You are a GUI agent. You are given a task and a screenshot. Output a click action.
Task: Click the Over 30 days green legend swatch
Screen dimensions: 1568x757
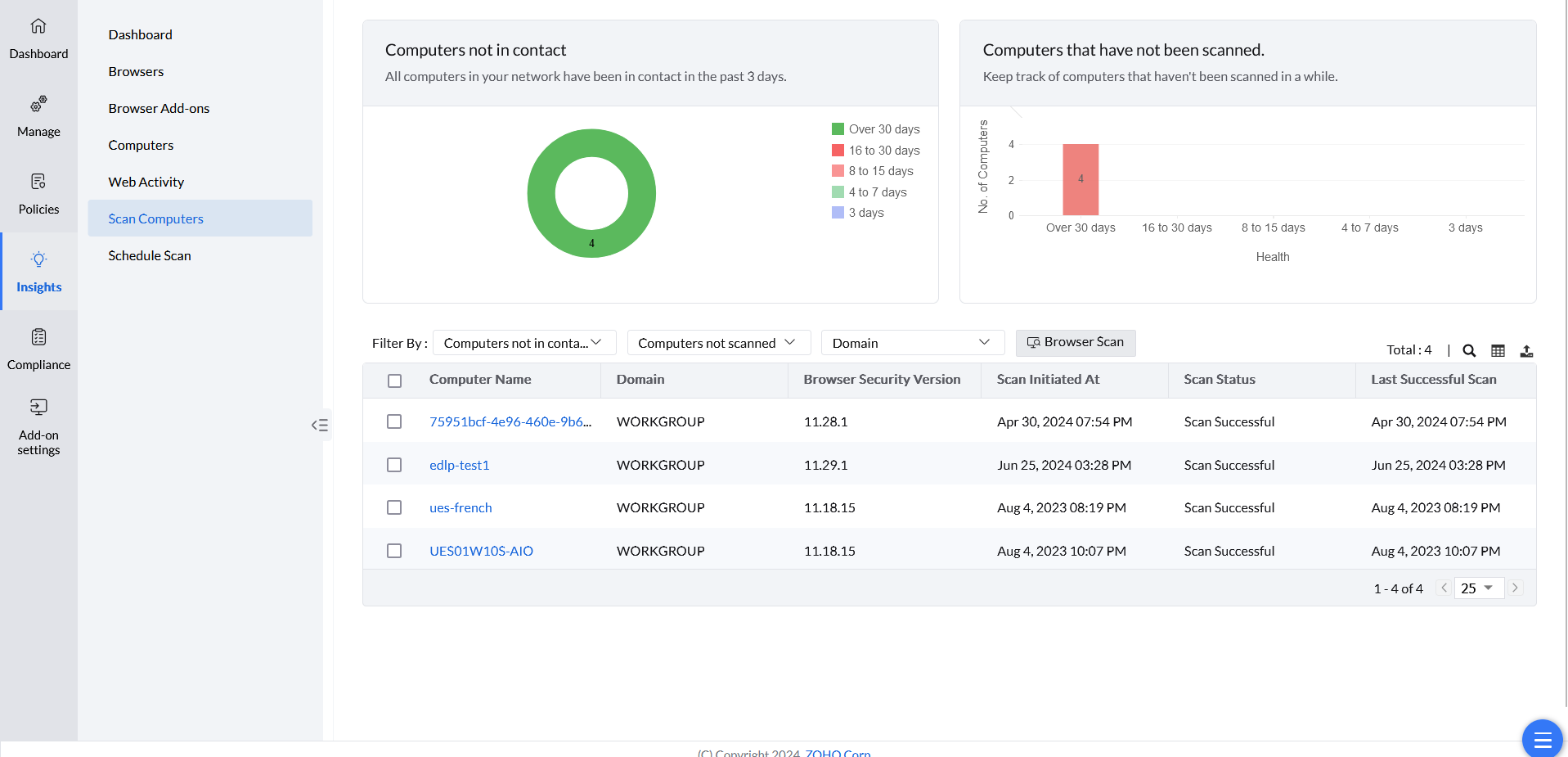[x=838, y=129]
